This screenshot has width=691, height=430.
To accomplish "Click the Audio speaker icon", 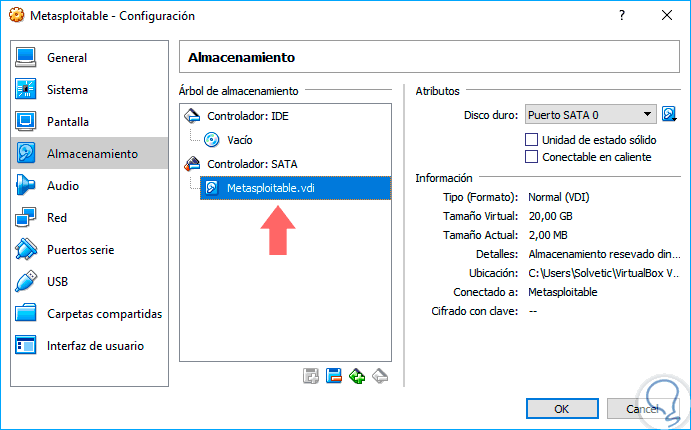I will point(25,185).
